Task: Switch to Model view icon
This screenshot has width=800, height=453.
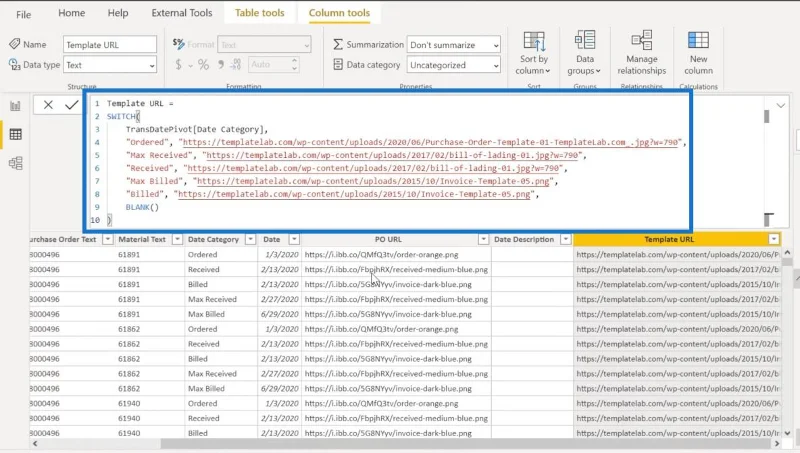Action: click(x=16, y=163)
